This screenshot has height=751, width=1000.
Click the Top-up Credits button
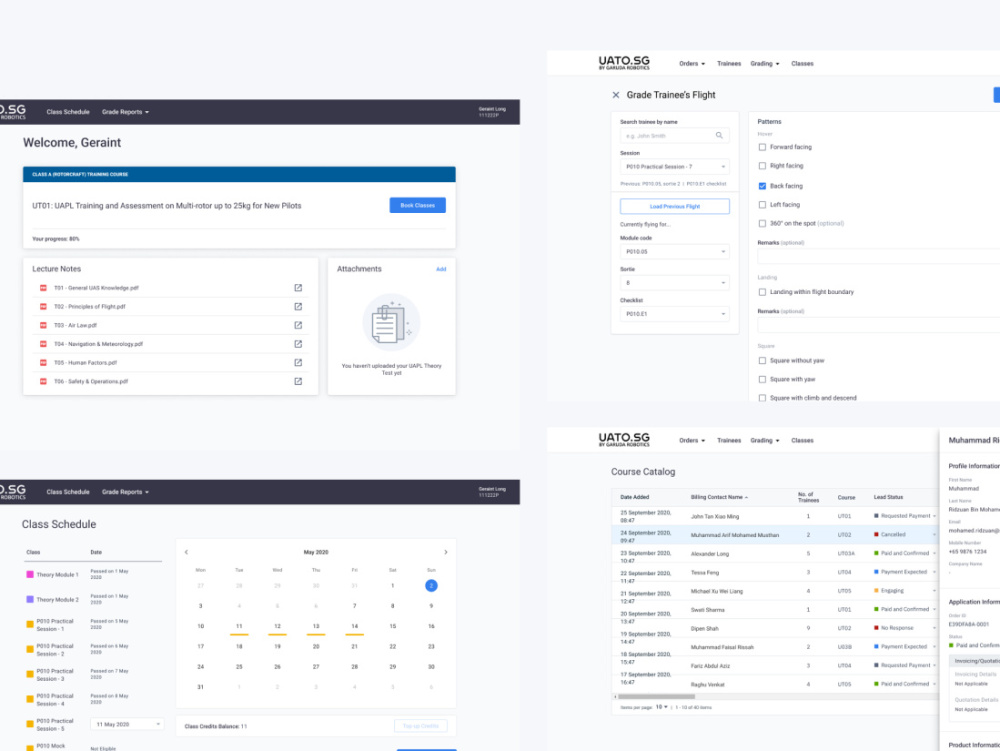click(x=421, y=726)
